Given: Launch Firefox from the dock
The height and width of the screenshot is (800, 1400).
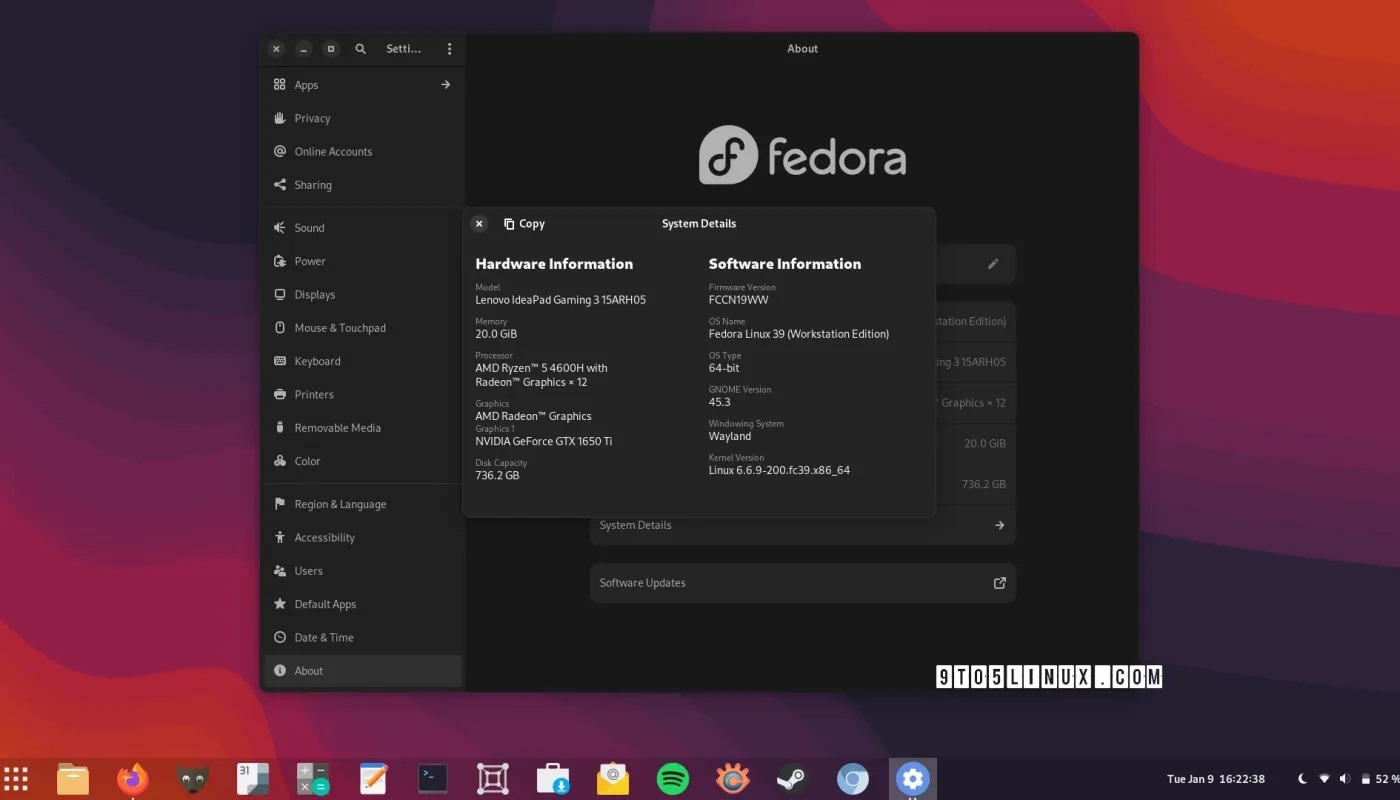Looking at the screenshot, I should [x=132, y=778].
